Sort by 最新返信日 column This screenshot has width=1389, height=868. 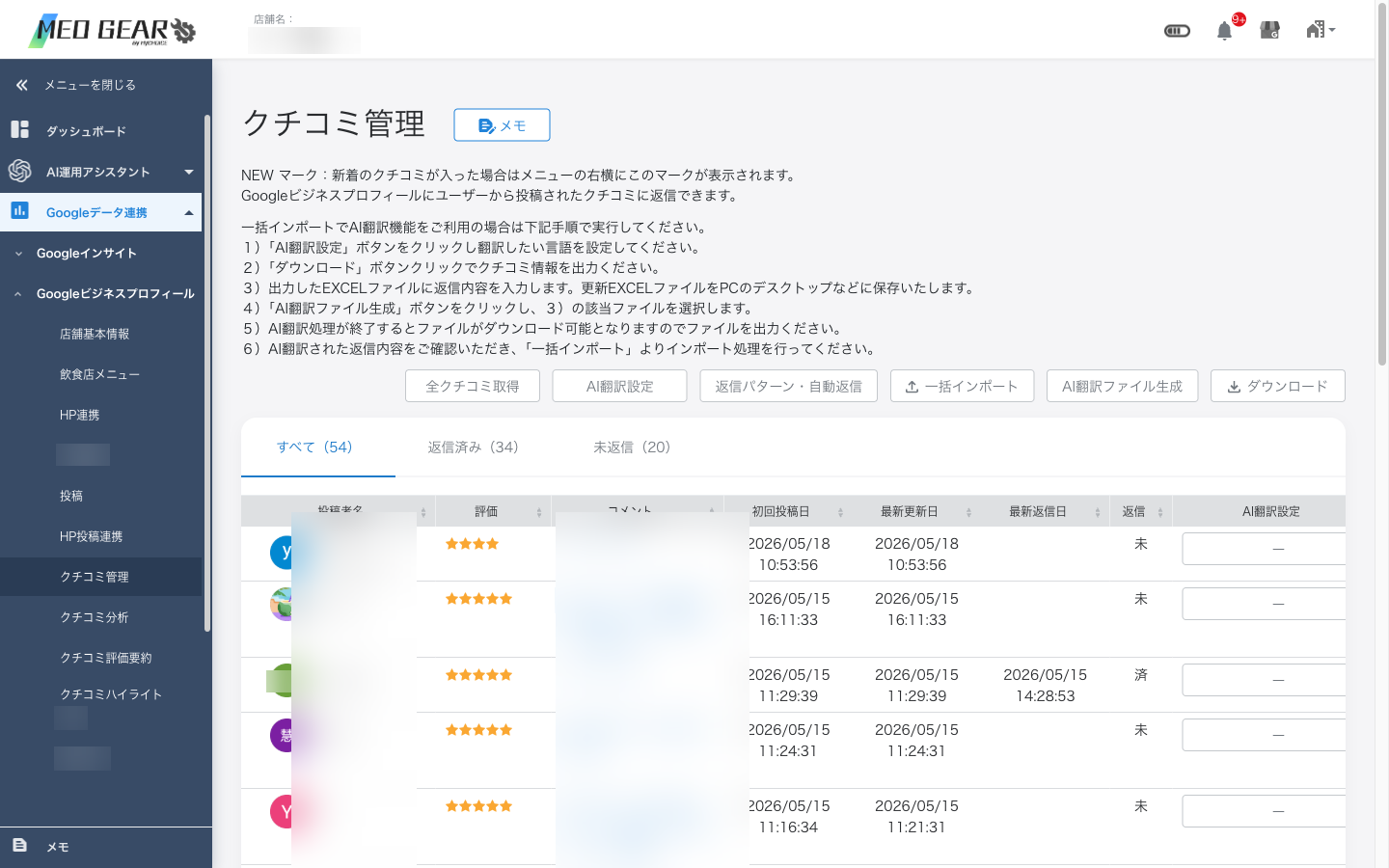click(x=1098, y=512)
